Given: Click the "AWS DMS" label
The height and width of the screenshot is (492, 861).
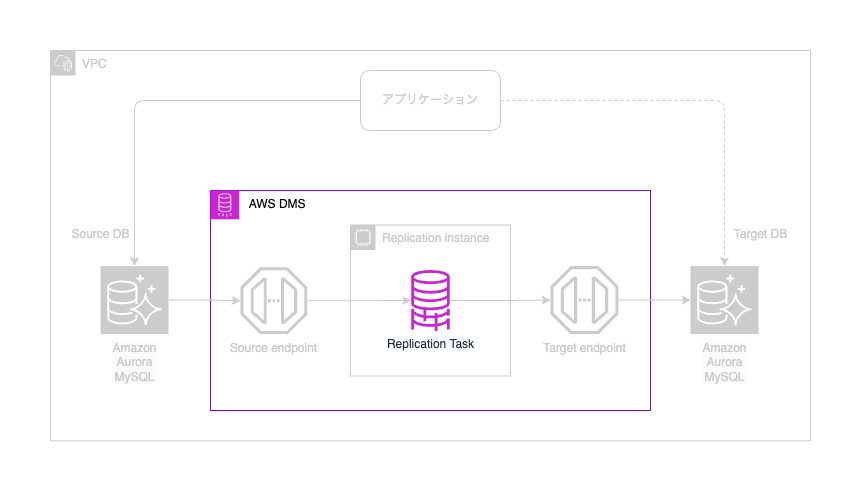Looking at the screenshot, I should coord(277,204).
